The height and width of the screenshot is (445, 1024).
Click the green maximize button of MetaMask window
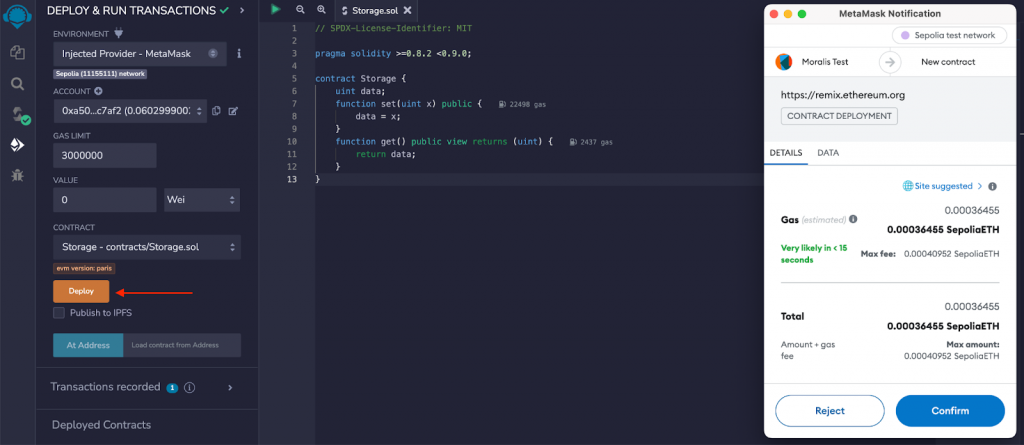click(x=802, y=14)
